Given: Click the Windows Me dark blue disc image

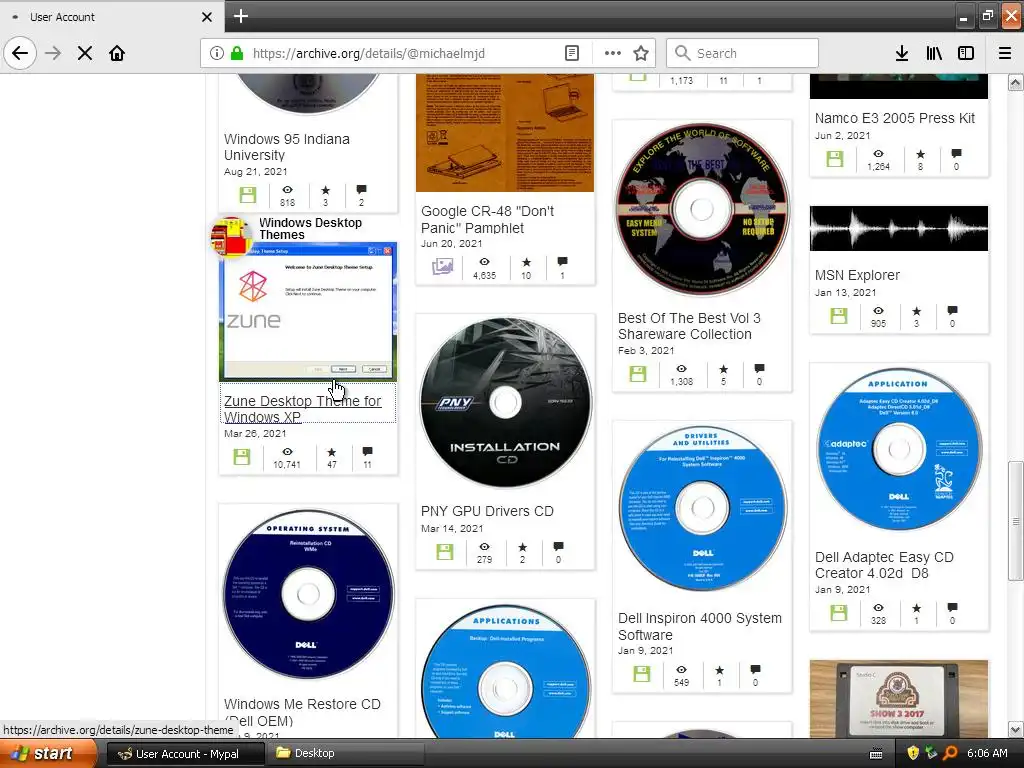Looking at the screenshot, I should (308, 594).
